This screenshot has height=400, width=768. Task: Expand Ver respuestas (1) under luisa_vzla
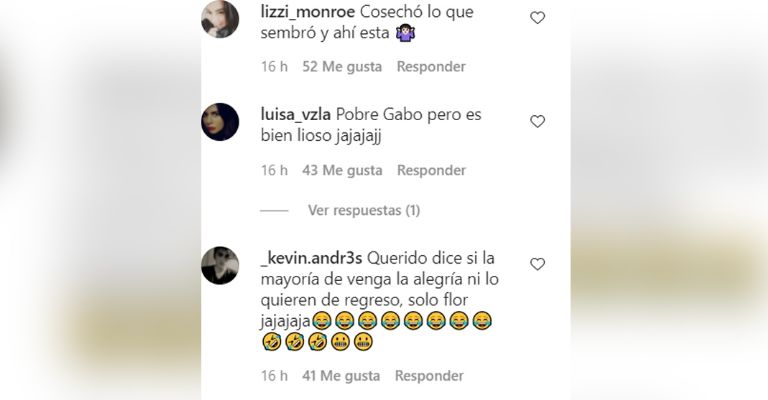pyautogui.click(x=364, y=211)
